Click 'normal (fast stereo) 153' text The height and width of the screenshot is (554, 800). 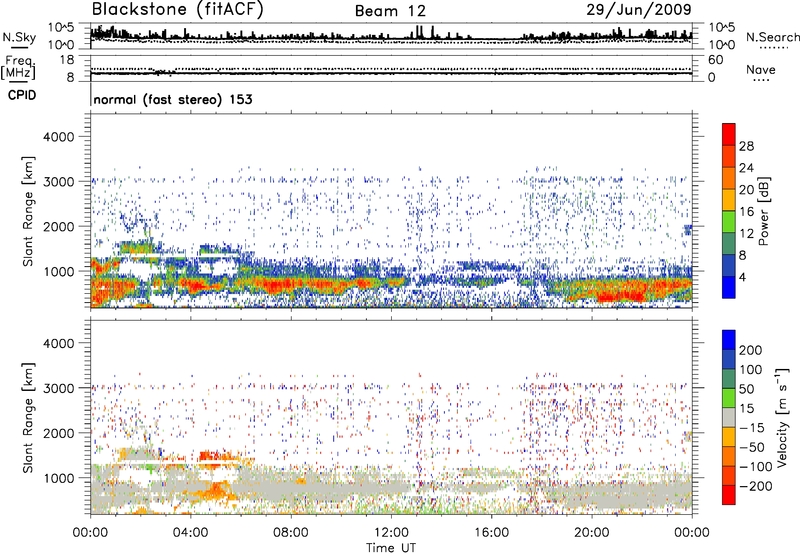tap(172, 99)
